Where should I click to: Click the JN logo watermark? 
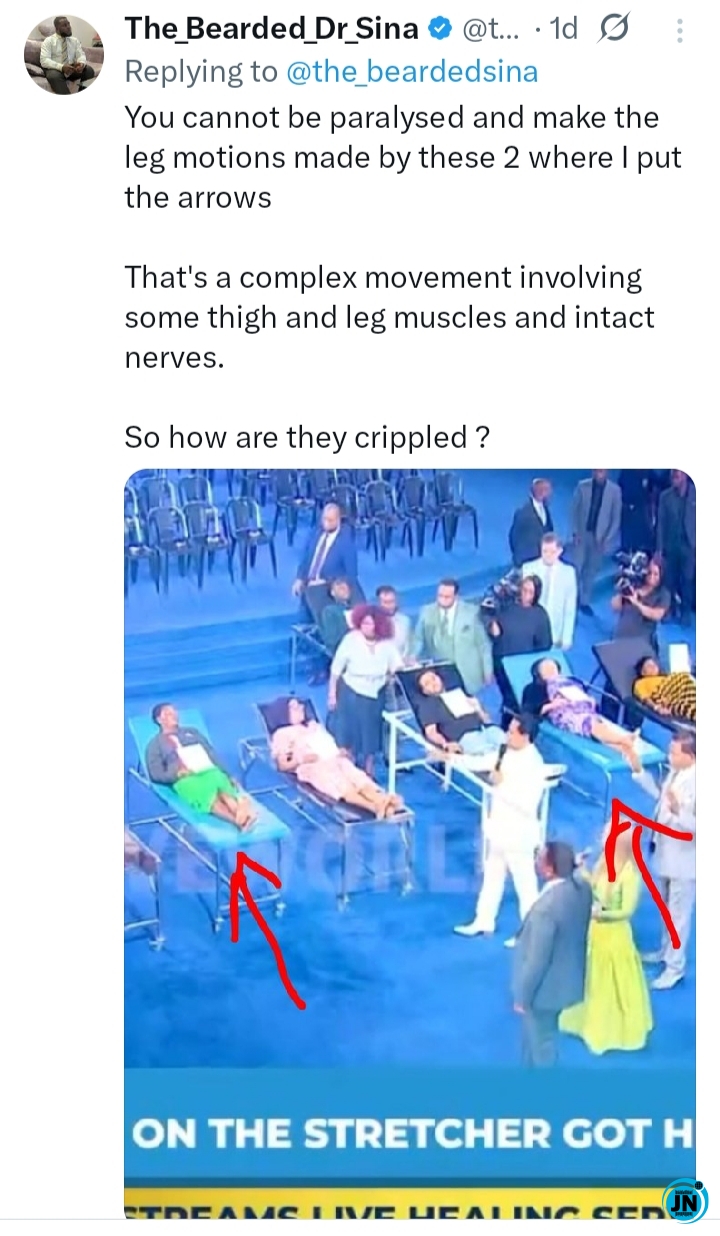pyautogui.click(x=685, y=1201)
